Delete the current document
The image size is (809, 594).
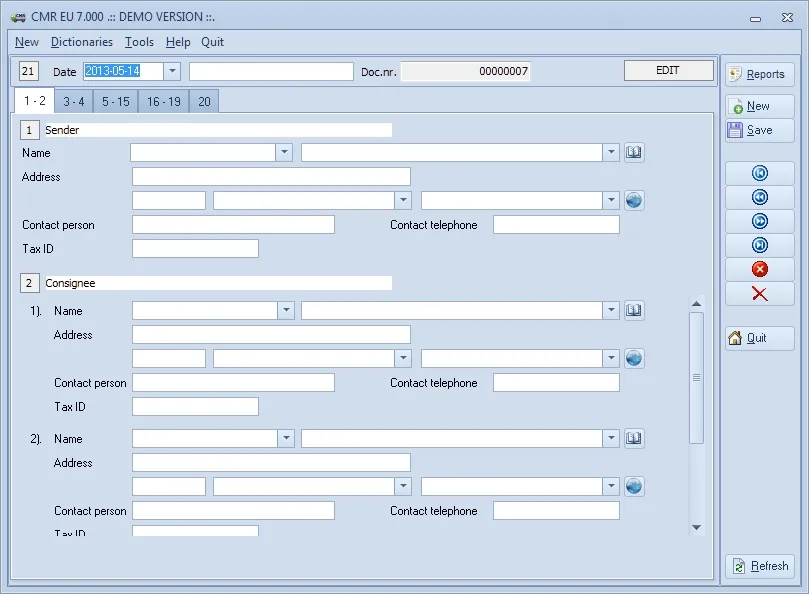click(758, 268)
